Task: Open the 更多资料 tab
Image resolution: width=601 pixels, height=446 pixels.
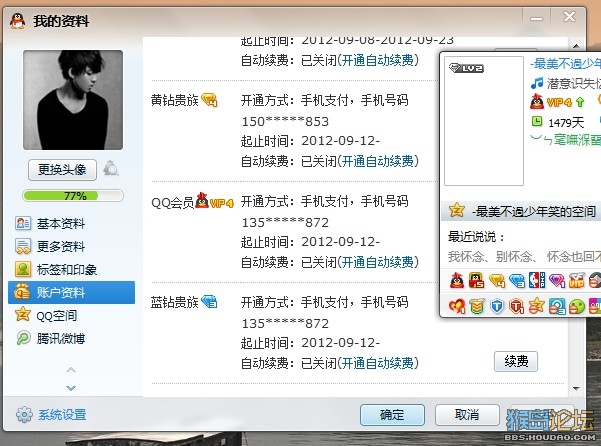Action: 71,246
